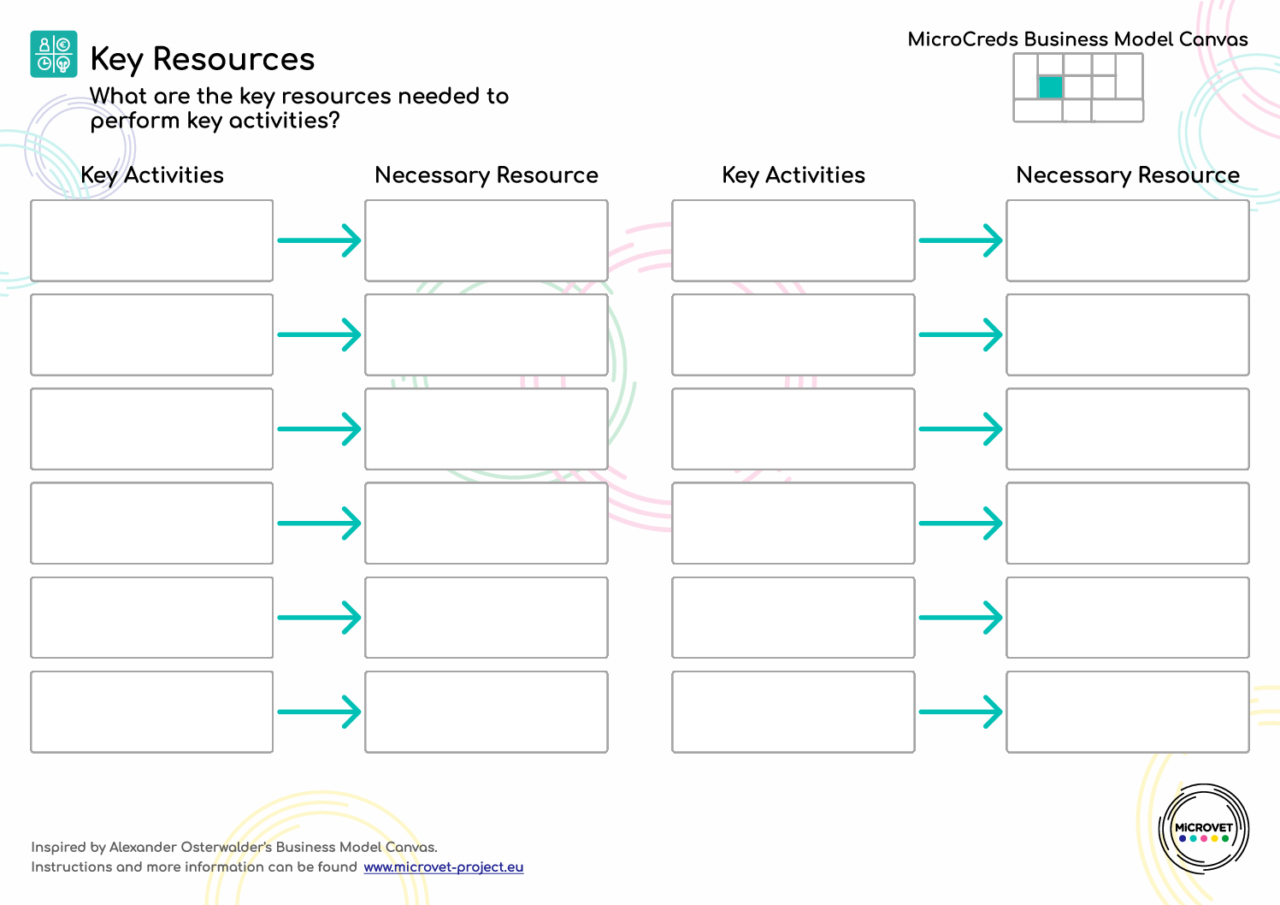Click the first box under the right-side Key Activities heading

[793, 241]
